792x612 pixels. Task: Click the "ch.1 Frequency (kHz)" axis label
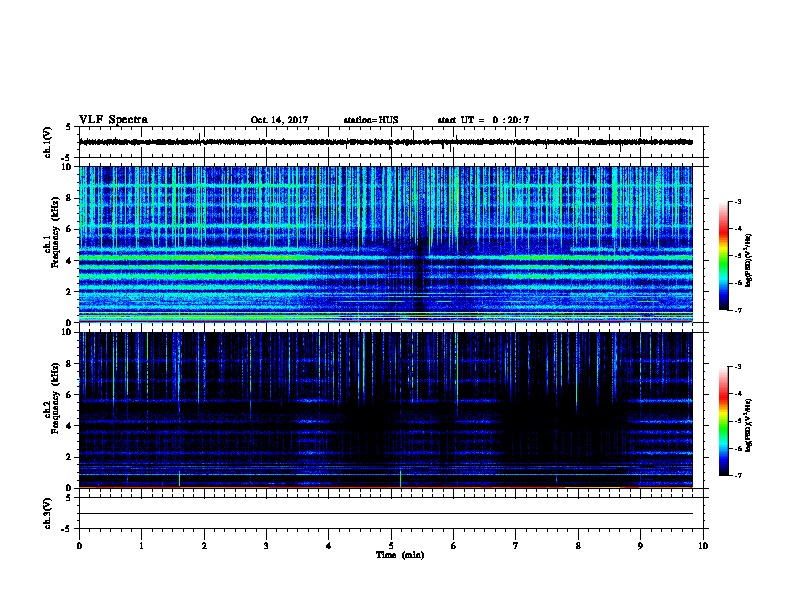[x=51, y=232]
